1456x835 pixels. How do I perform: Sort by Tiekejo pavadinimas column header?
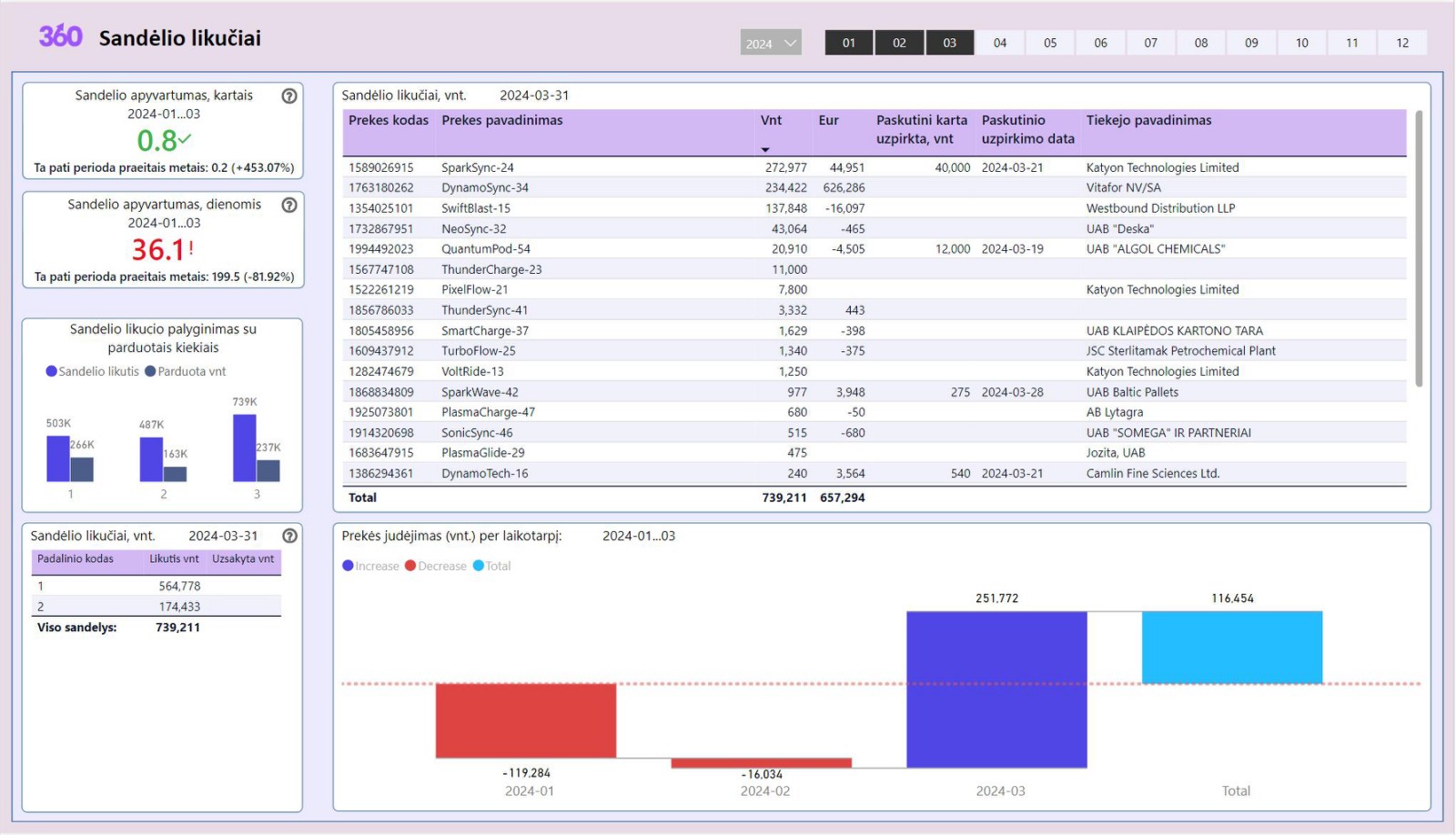coord(1148,120)
